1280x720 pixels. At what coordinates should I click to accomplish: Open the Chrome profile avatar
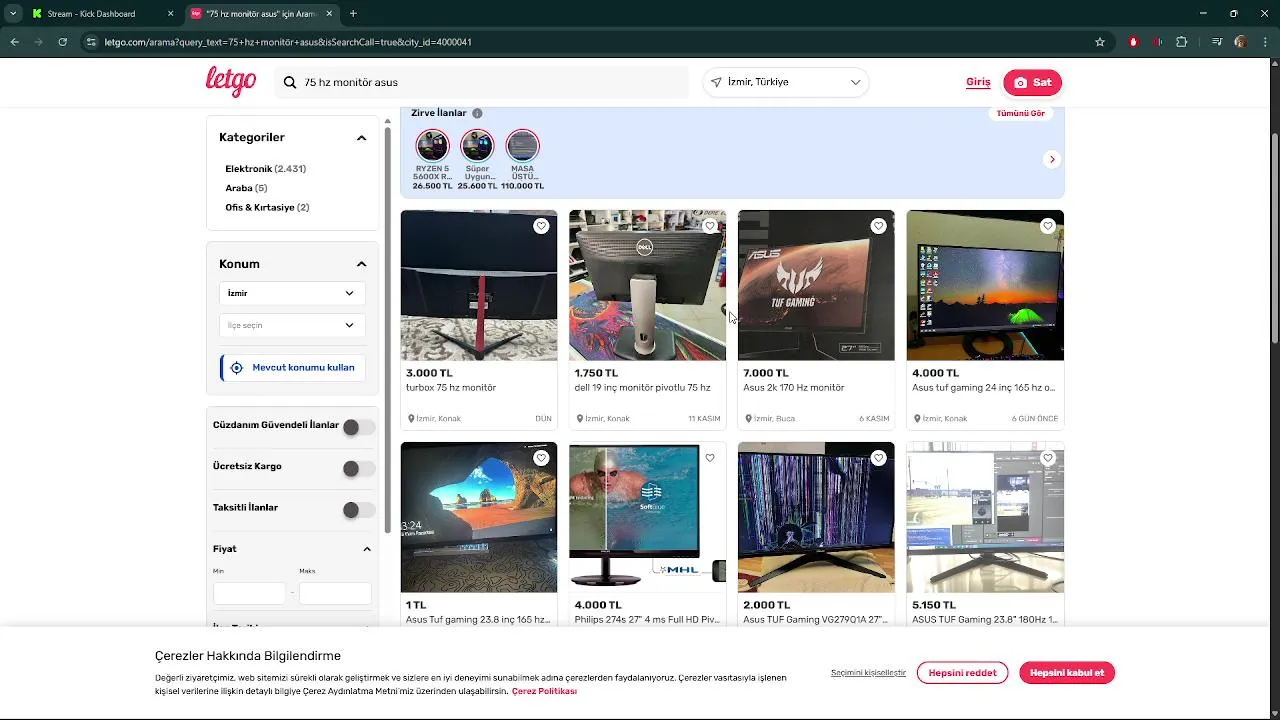[x=1241, y=42]
